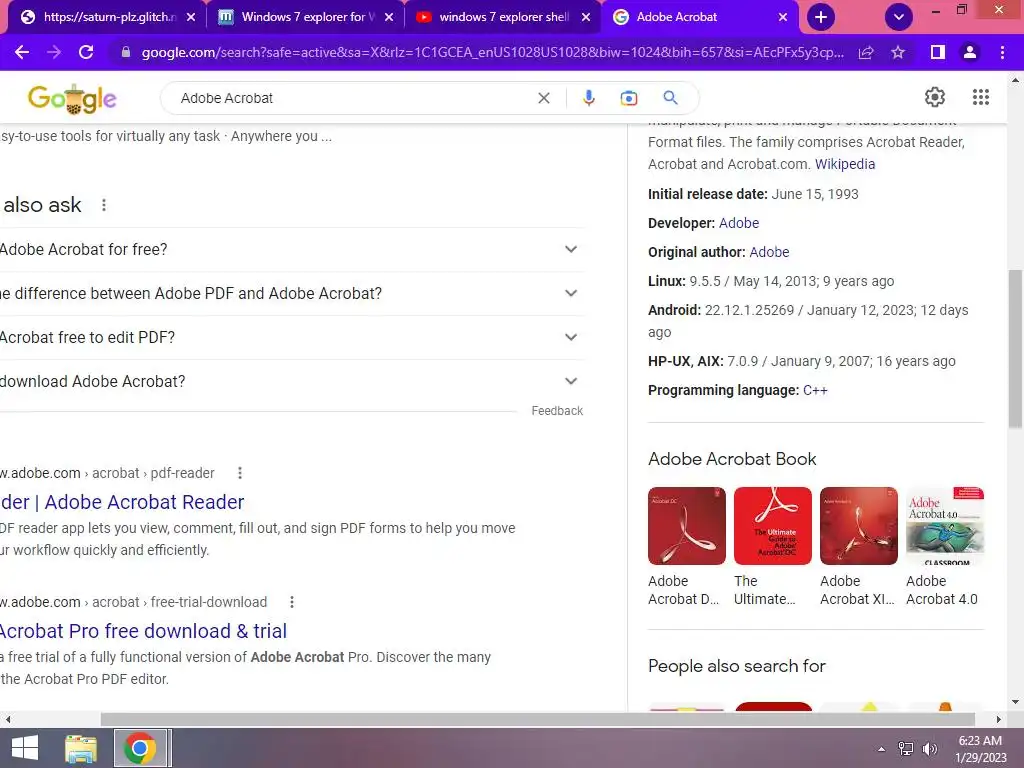
Task: Open the network status tray icon
Action: coord(906,749)
